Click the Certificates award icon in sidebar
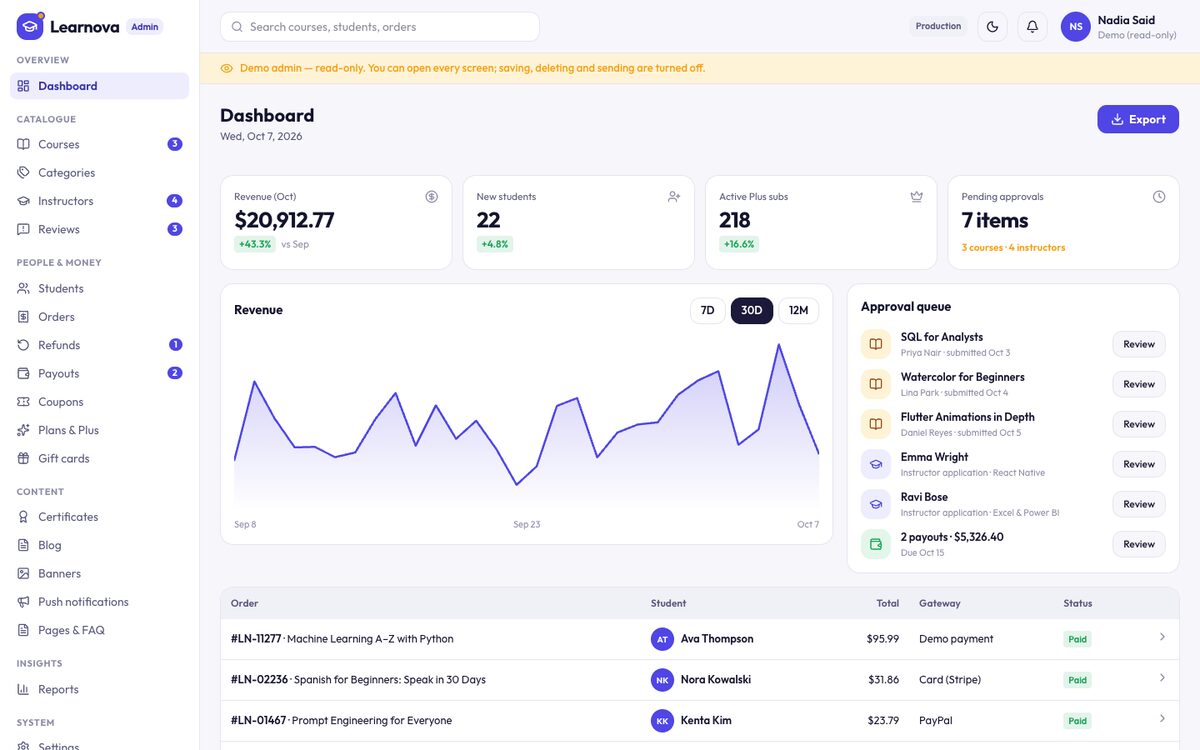 pos(24,517)
